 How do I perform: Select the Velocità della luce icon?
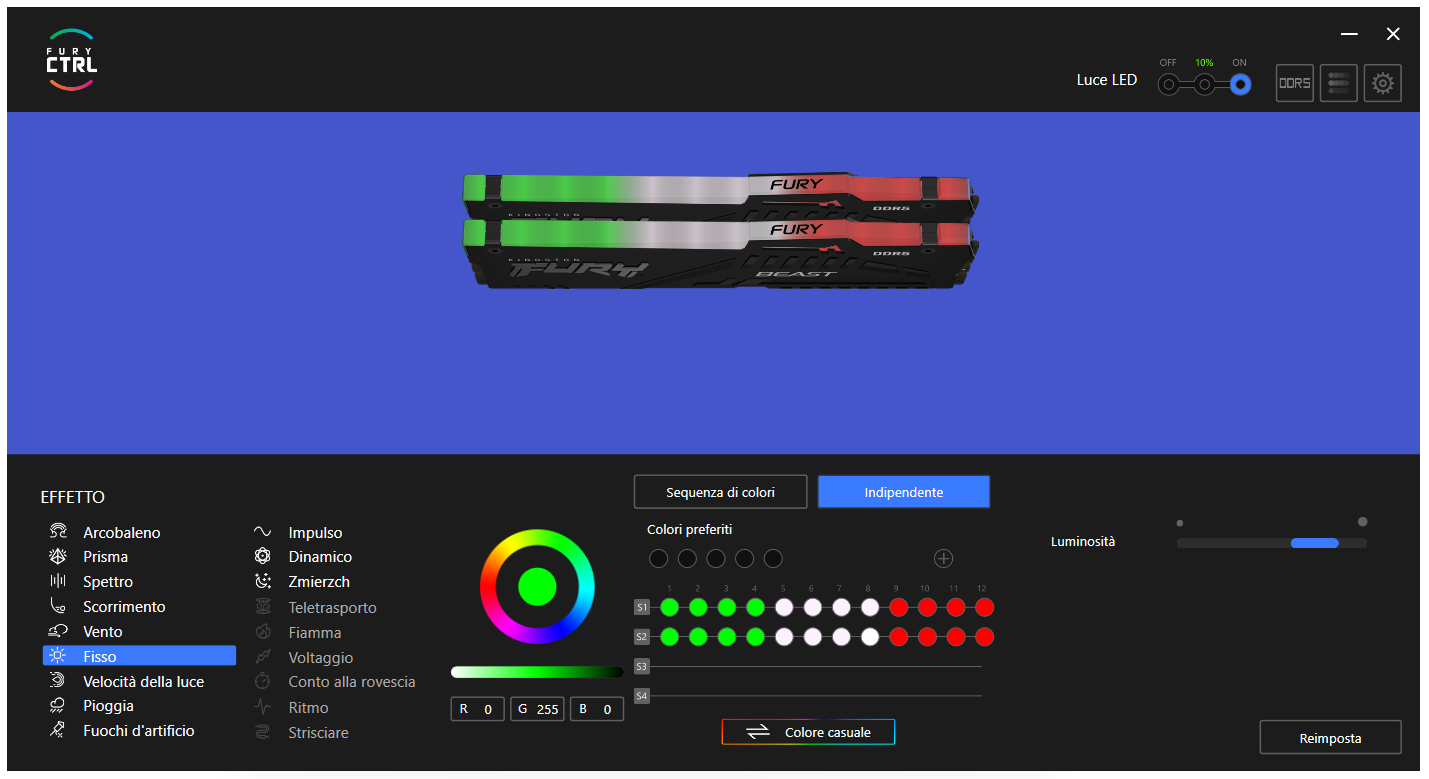[x=58, y=681]
